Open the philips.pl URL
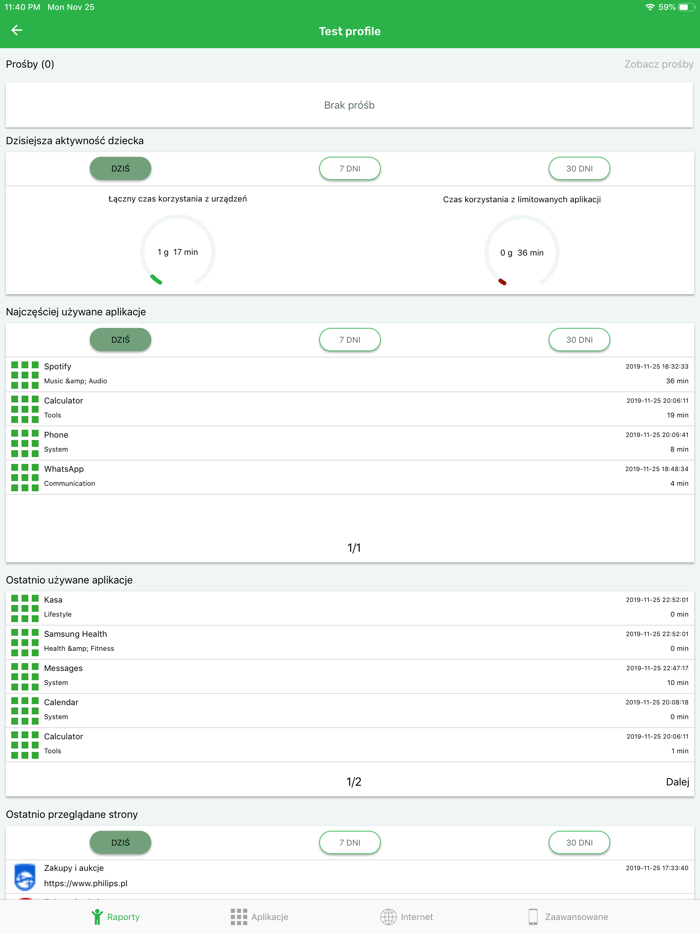Viewport: 700px width, 934px height. click(86, 883)
